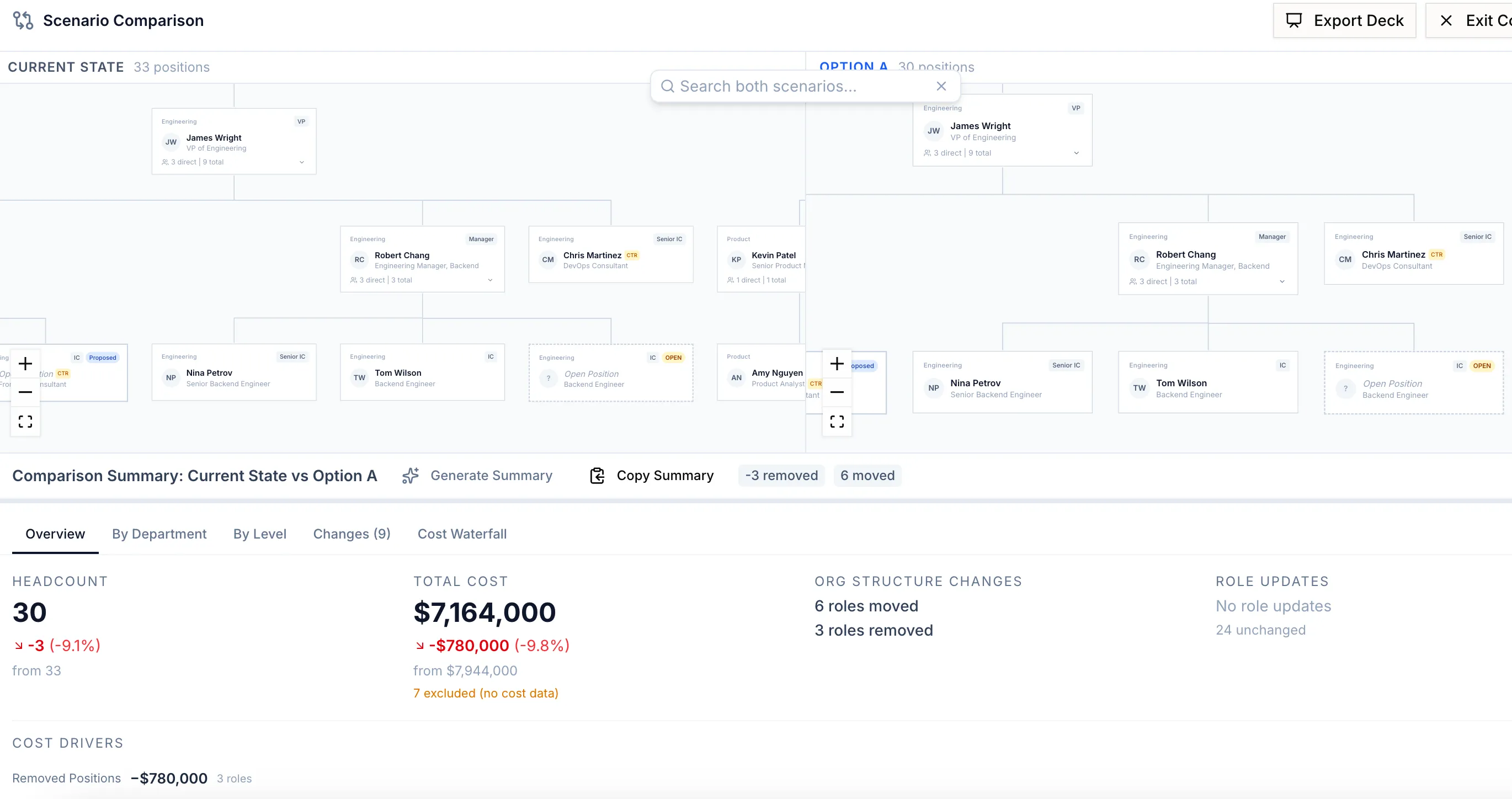Screen dimensions: 1512x799
Task: Collapse James Wright's reports in Option A
Action: [1077, 153]
